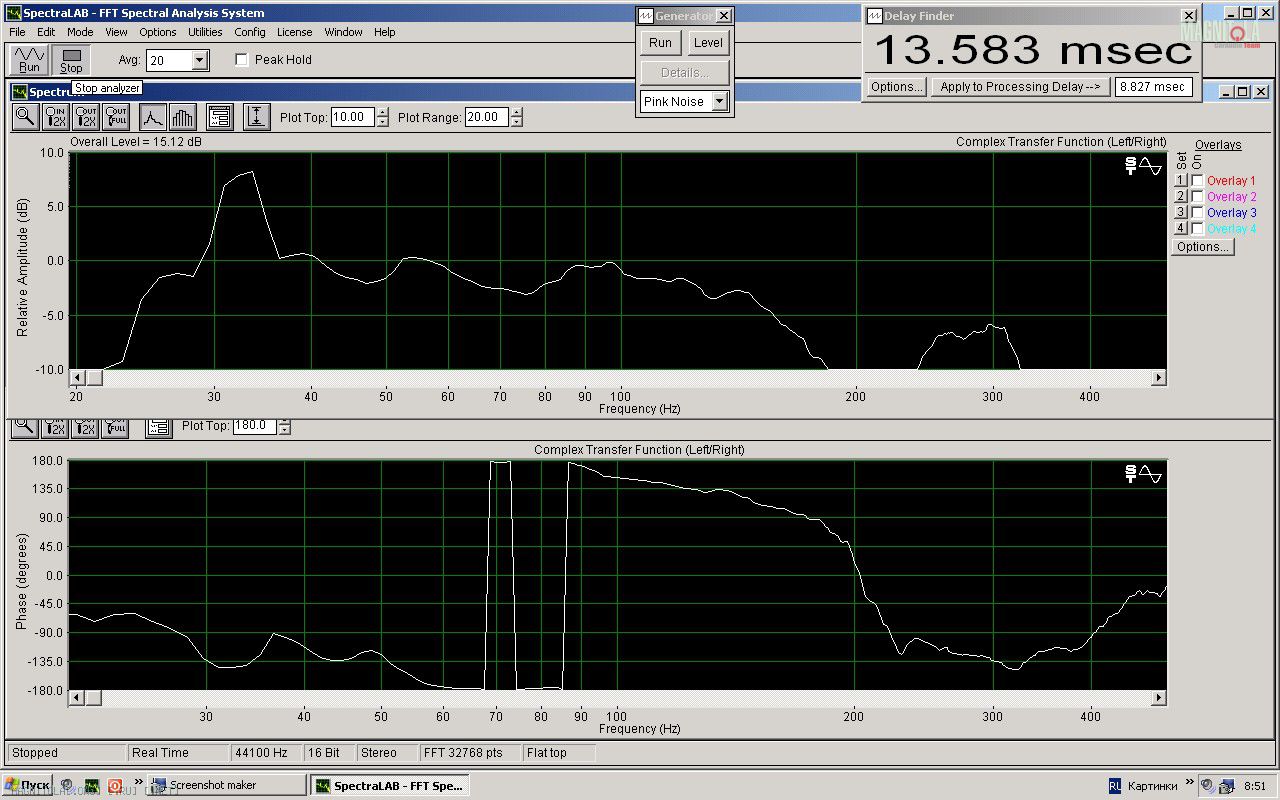This screenshot has width=1280, height=800.
Task: Open the Avg averaging dropdown
Action: 199,61
